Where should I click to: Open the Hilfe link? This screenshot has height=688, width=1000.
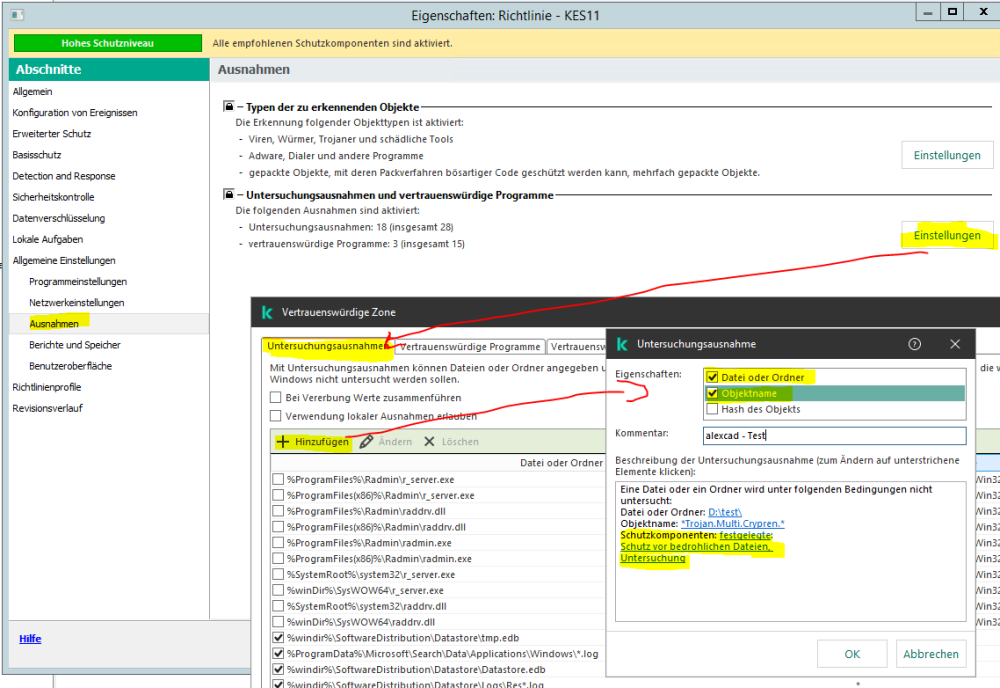tap(30, 638)
